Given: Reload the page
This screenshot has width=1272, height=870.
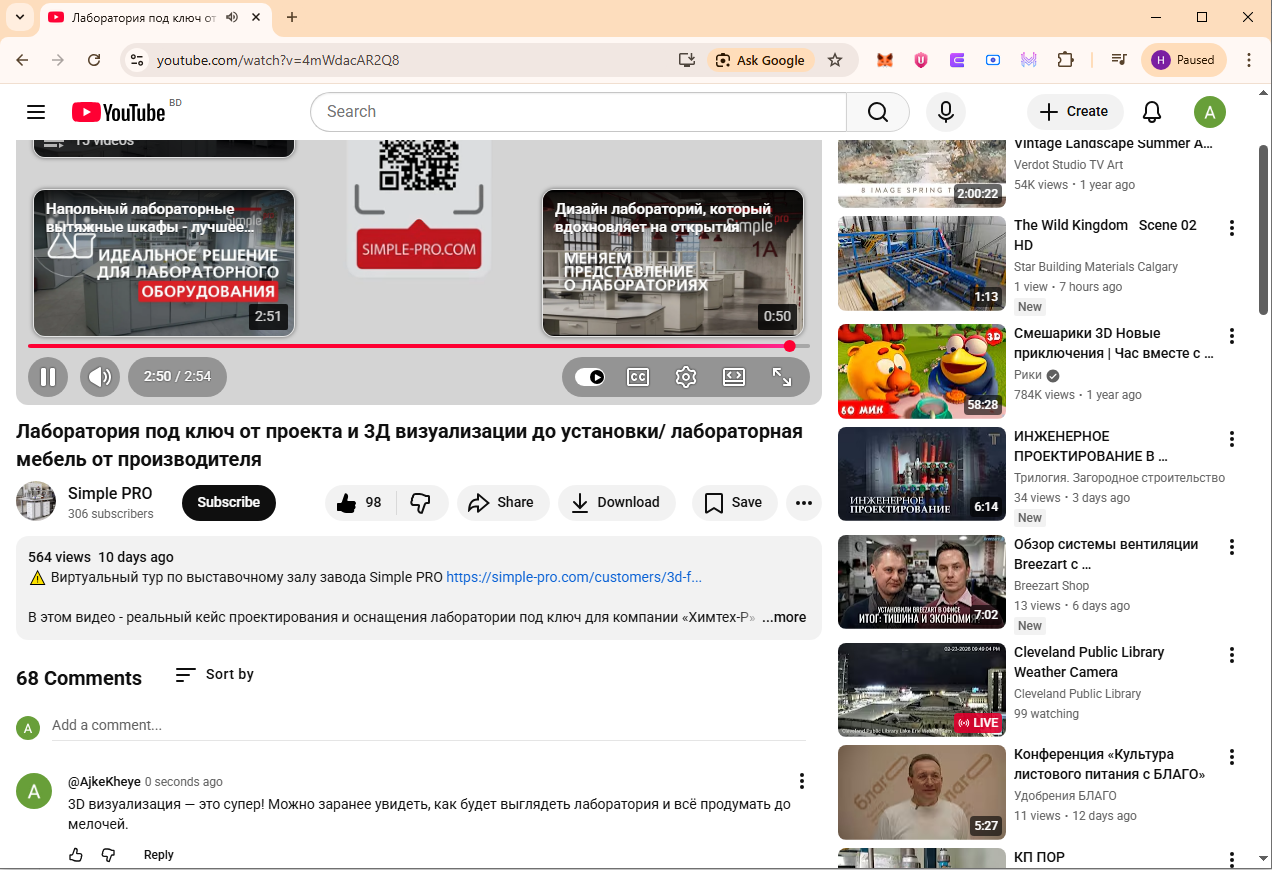Looking at the screenshot, I should [x=94, y=60].
